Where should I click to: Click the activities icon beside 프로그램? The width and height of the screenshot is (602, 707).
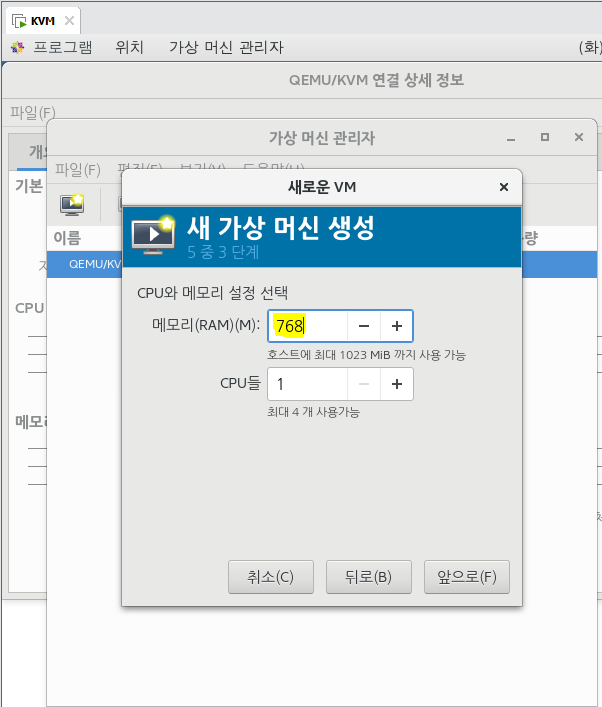pos(18,47)
